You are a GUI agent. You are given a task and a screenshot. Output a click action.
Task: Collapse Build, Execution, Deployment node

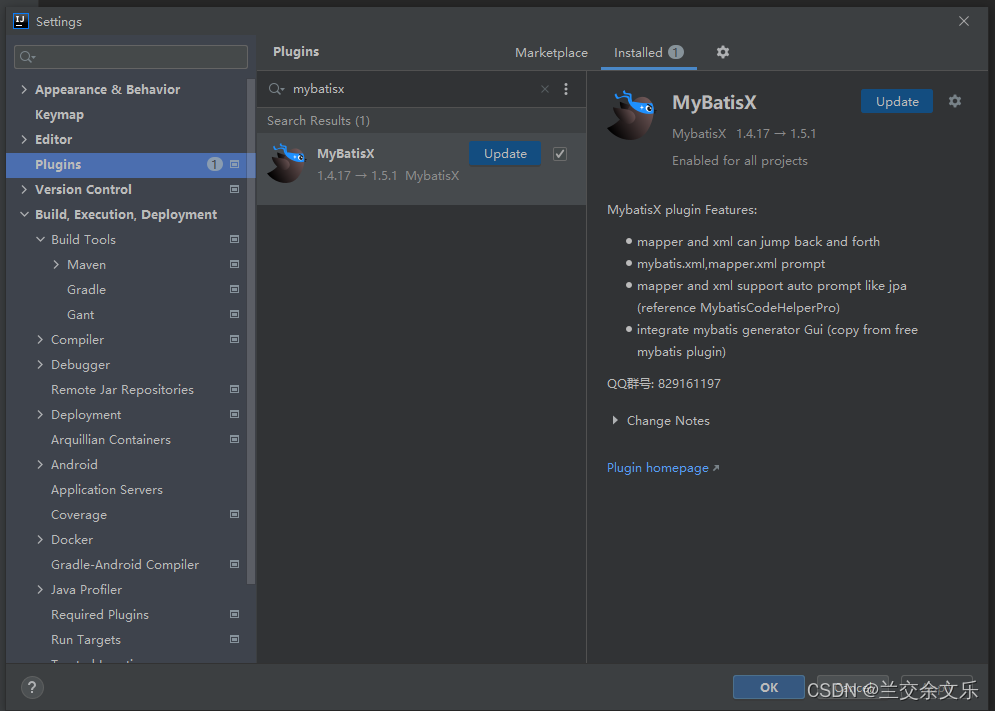click(24, 215)
